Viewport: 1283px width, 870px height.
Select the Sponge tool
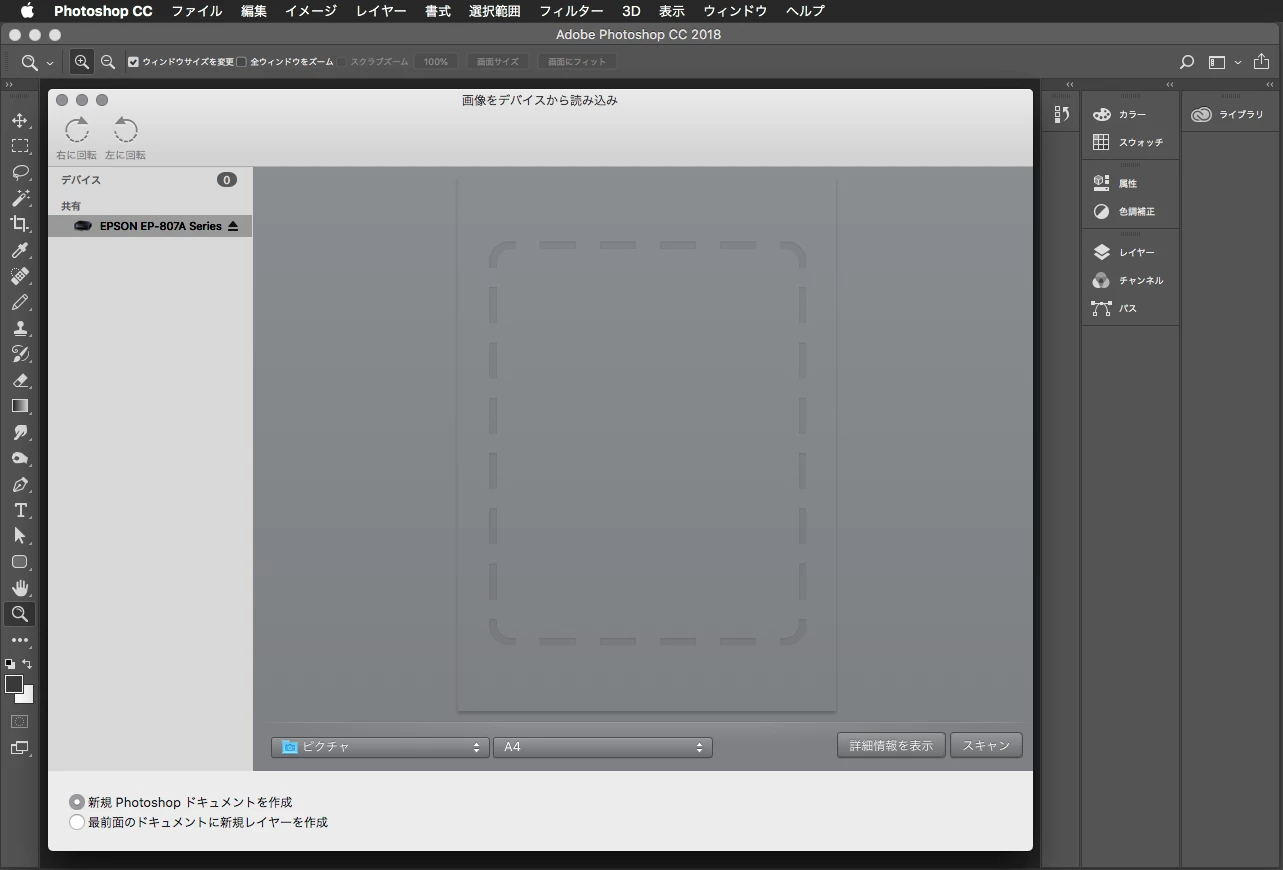pos(20,458)
